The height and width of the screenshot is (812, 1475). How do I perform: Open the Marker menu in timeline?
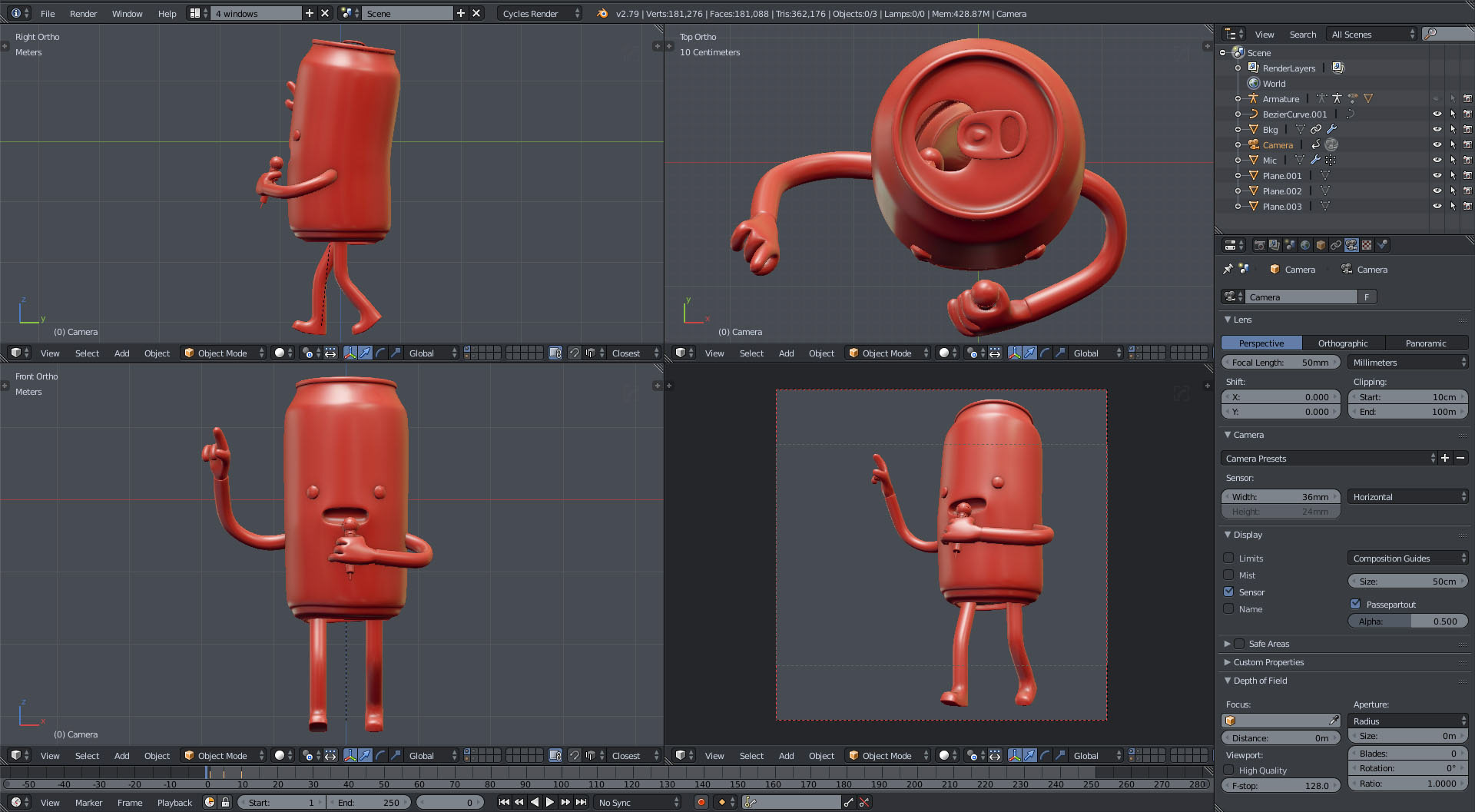[x=88, y=802]
